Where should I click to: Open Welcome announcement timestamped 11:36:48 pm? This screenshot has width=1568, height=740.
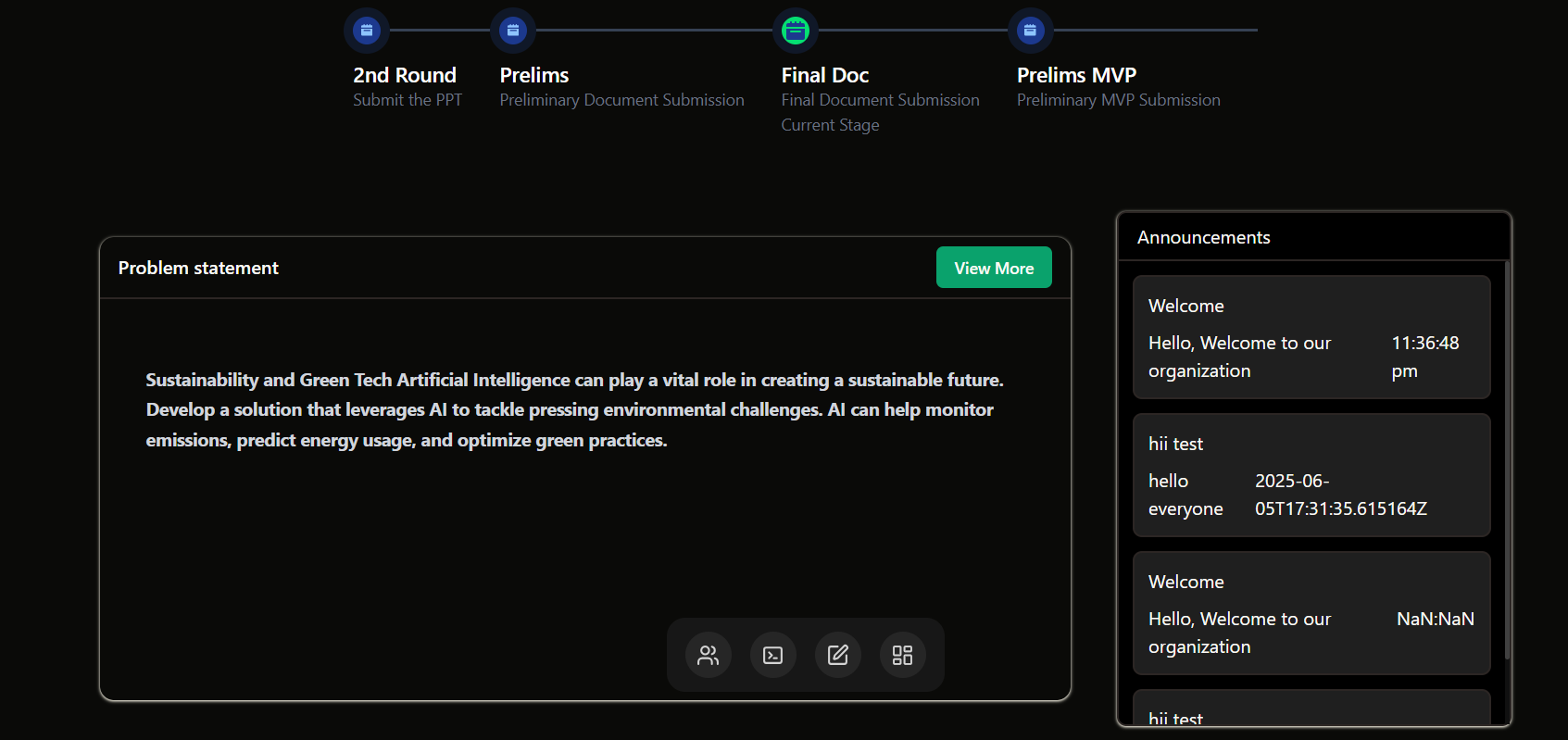(x=1311, y=337)
